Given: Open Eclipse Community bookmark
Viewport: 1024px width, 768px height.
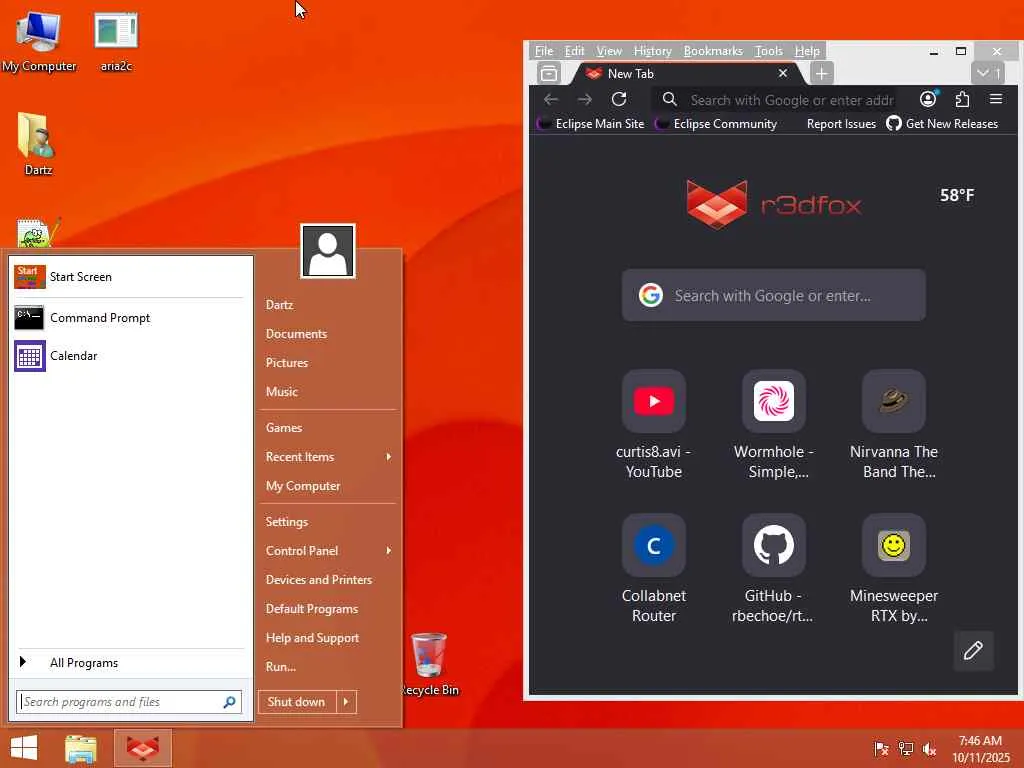Looking at the screenshot, I should [x=716, y=124].
